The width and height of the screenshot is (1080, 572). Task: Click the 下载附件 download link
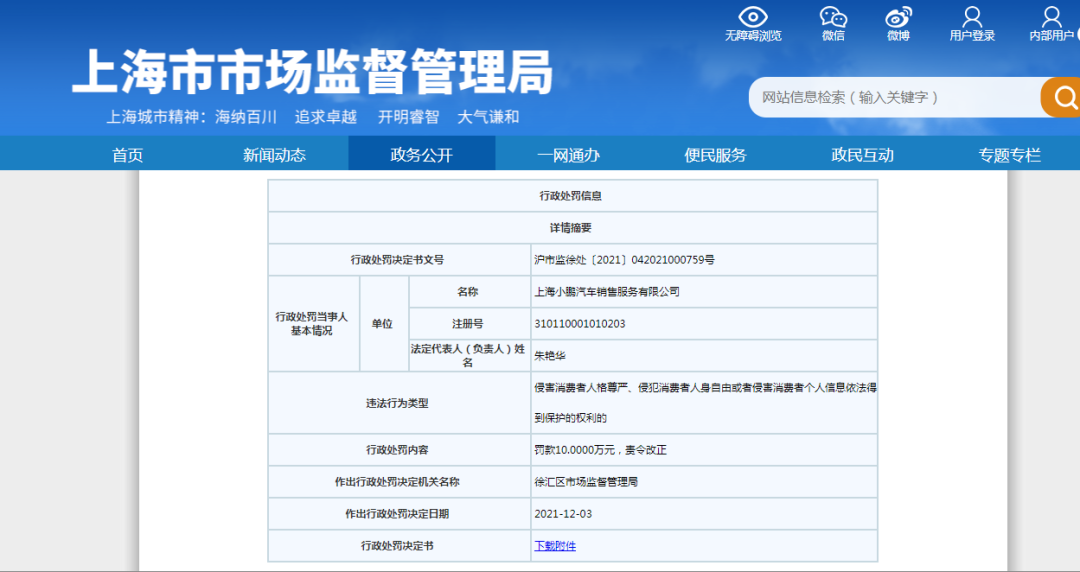555,546
